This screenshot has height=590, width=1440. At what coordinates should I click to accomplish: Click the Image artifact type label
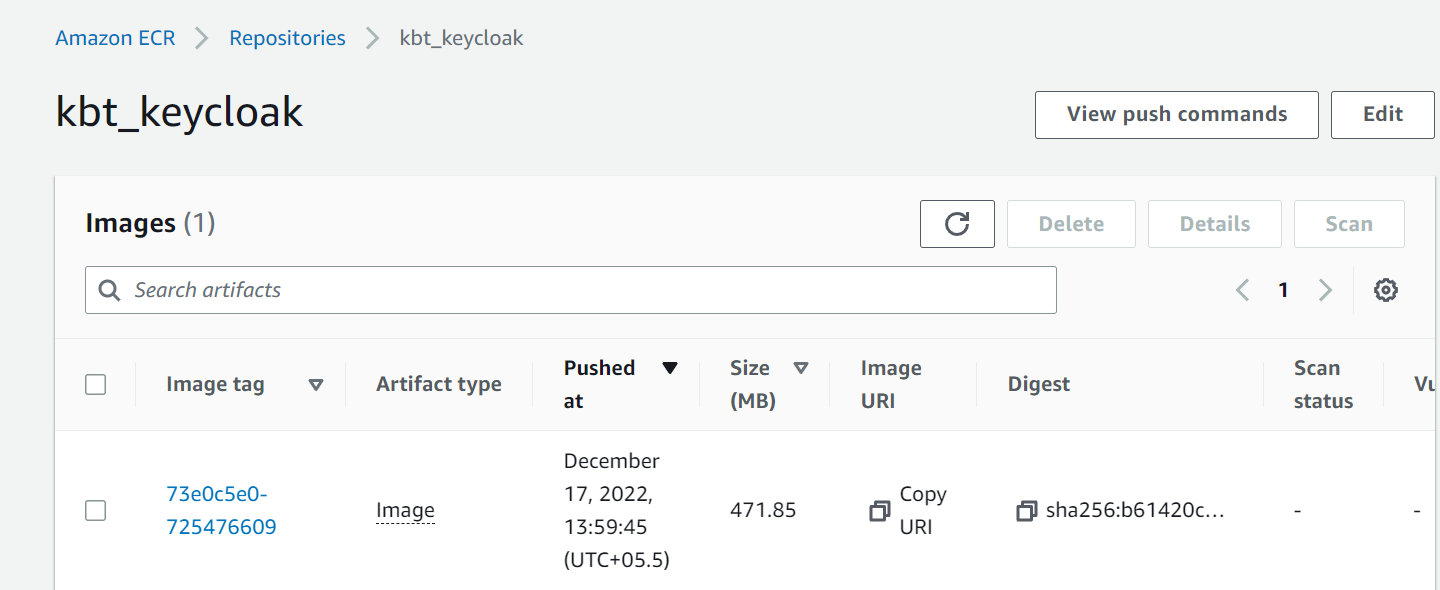405,510
